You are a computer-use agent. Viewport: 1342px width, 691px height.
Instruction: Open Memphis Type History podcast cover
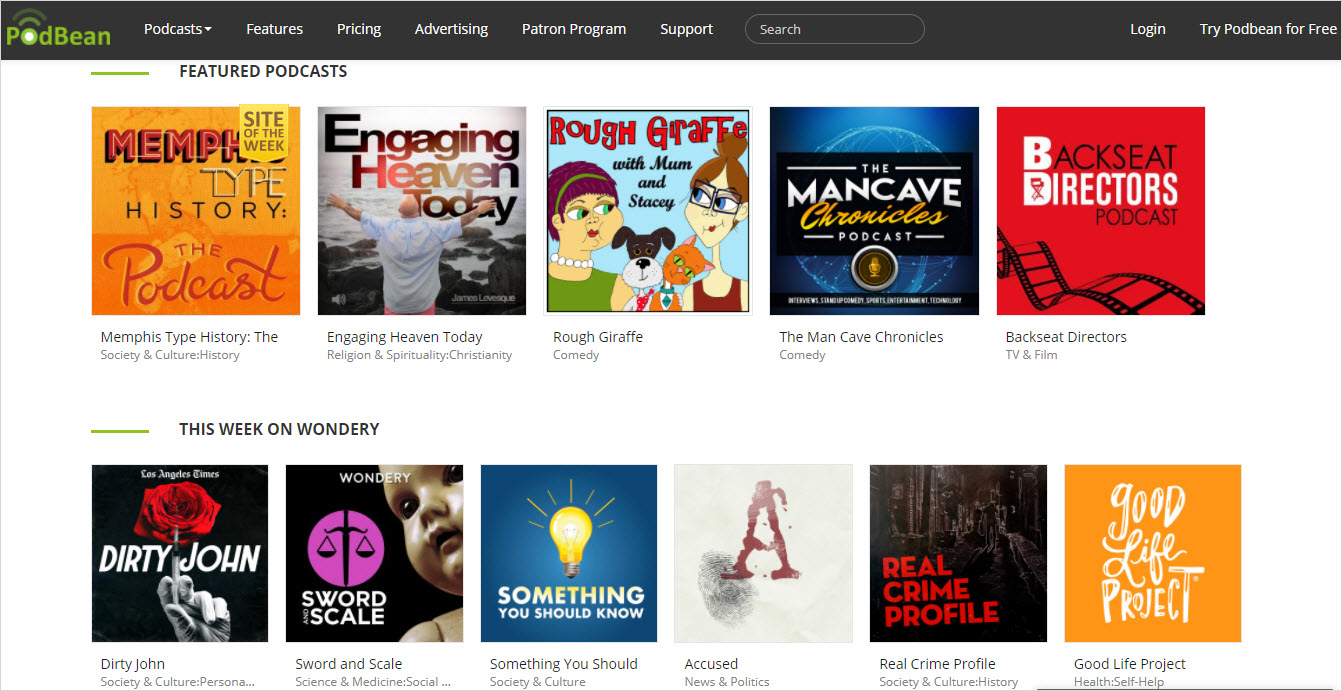tap(196, 211)
